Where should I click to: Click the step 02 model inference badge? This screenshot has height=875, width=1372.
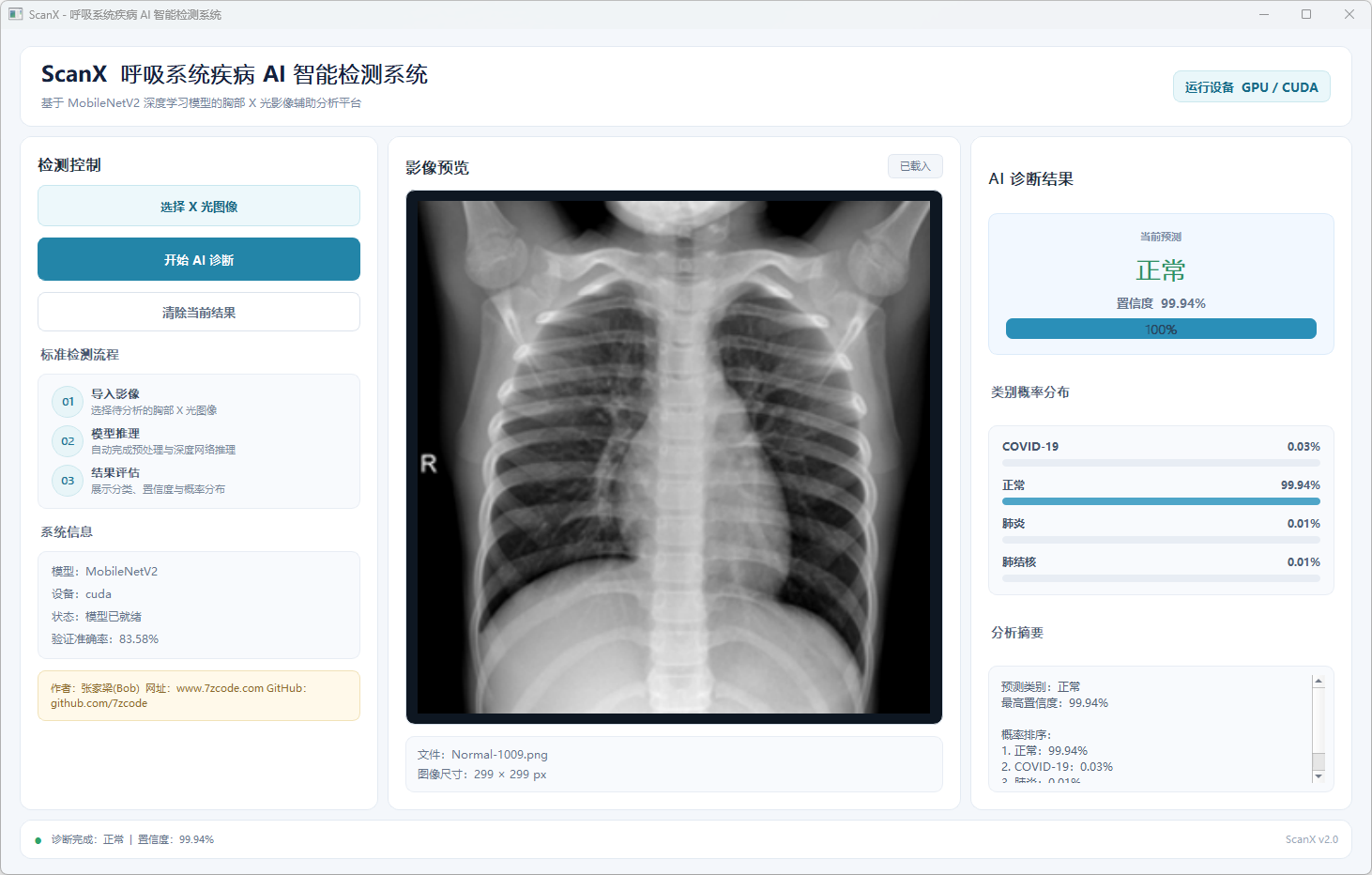click(68, 441)
